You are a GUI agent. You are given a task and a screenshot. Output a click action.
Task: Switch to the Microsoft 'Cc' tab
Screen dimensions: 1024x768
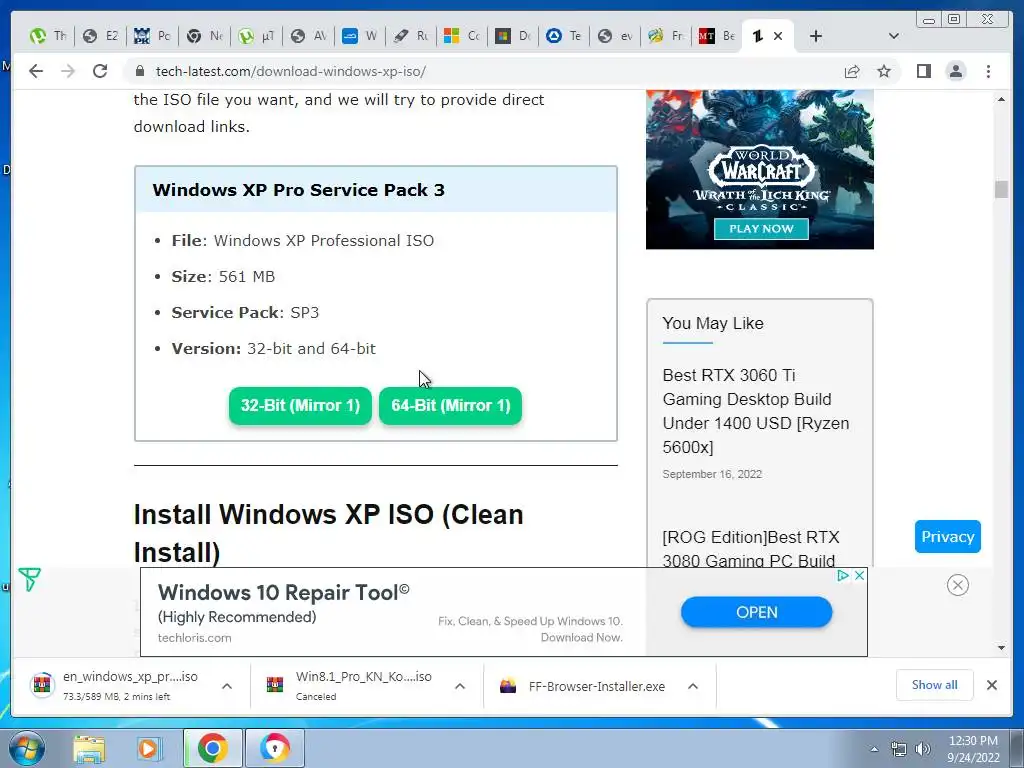click(462, 36)
